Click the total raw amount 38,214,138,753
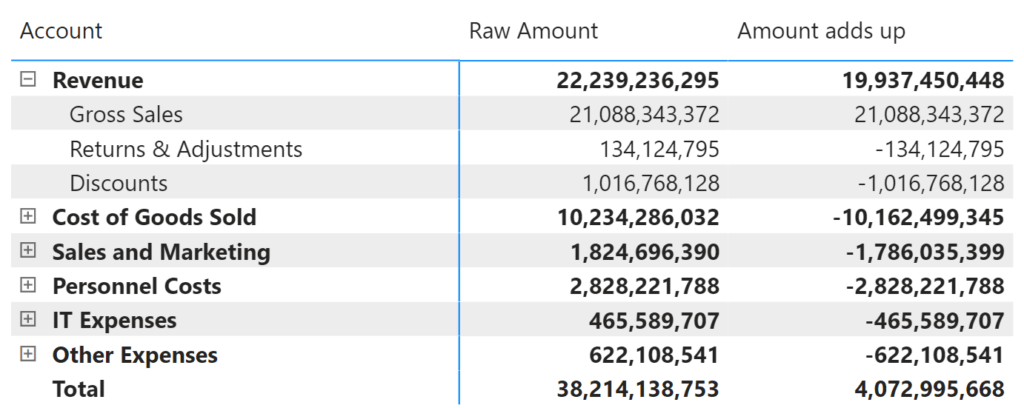1024x408 pixels. tap(637, 389)
